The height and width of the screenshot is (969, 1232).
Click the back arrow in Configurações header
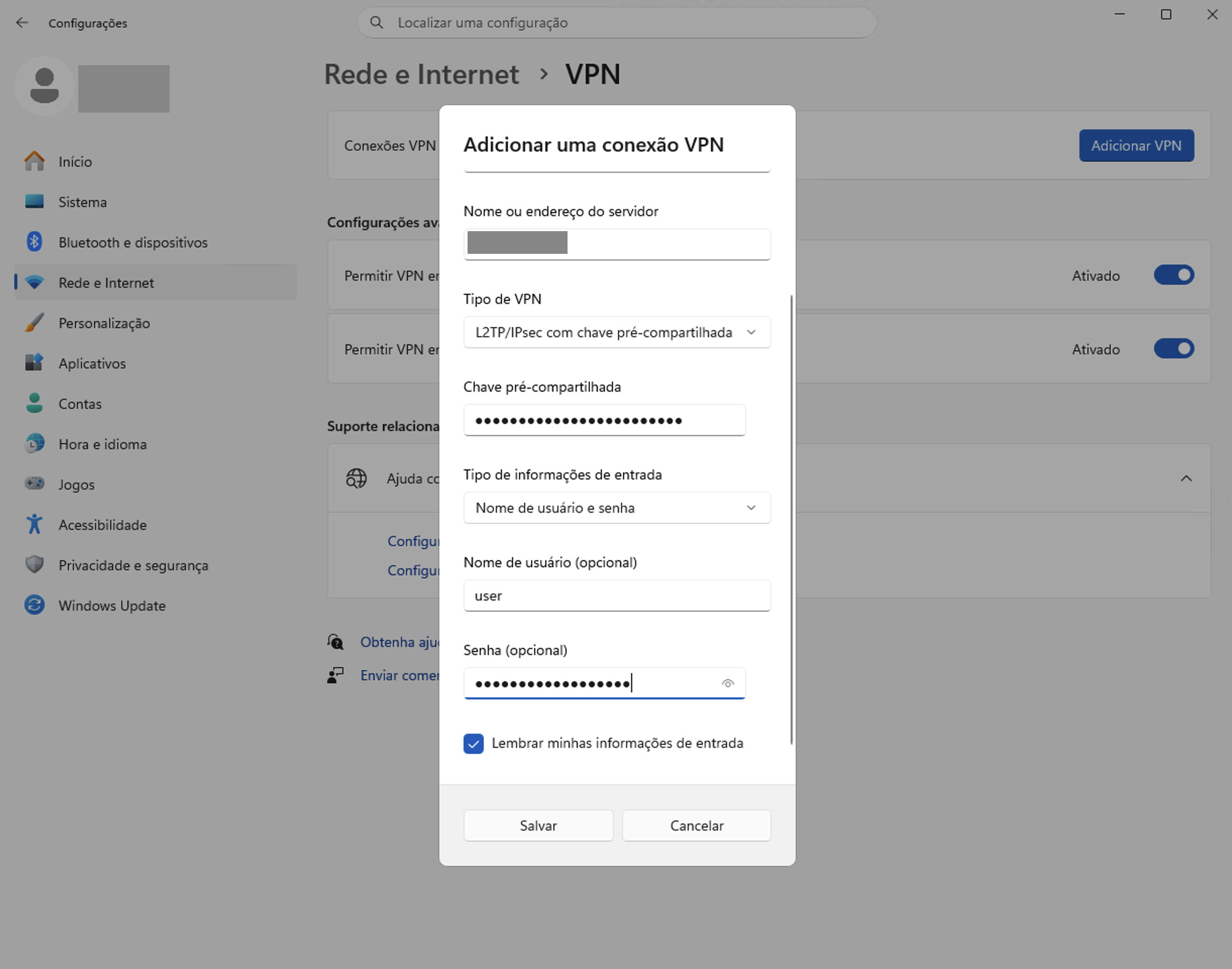pos(22,23)
